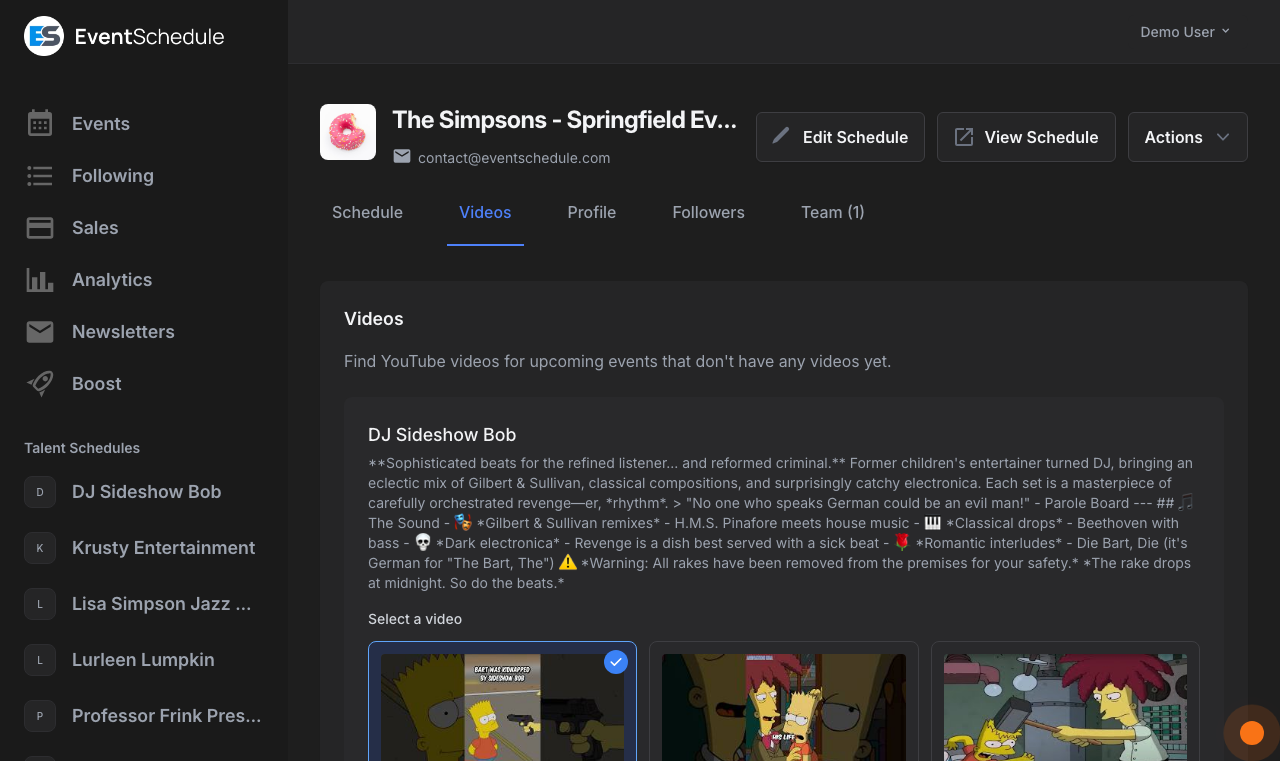Screen dimensions: 1280x761
Task: Open the Profile tab
Action: [592, 212]
